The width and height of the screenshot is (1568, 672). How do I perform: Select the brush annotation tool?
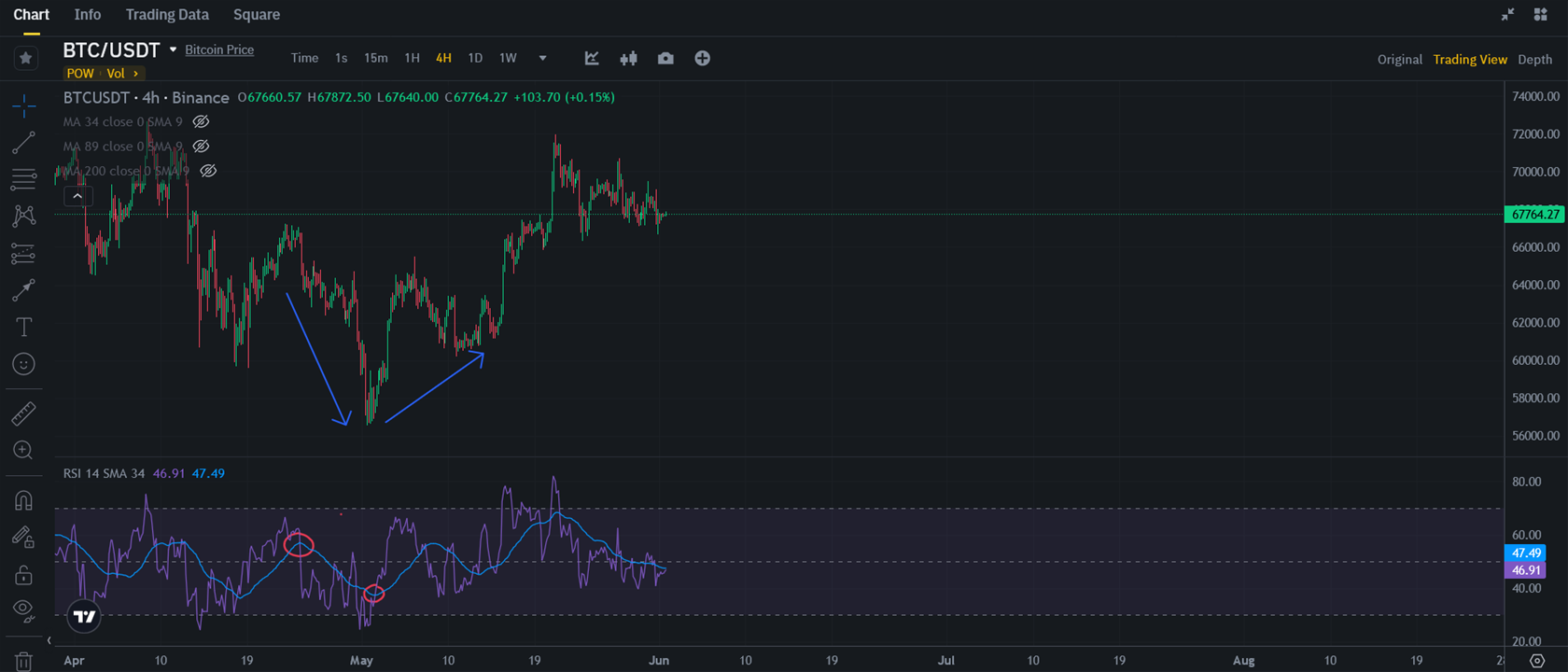24,290
